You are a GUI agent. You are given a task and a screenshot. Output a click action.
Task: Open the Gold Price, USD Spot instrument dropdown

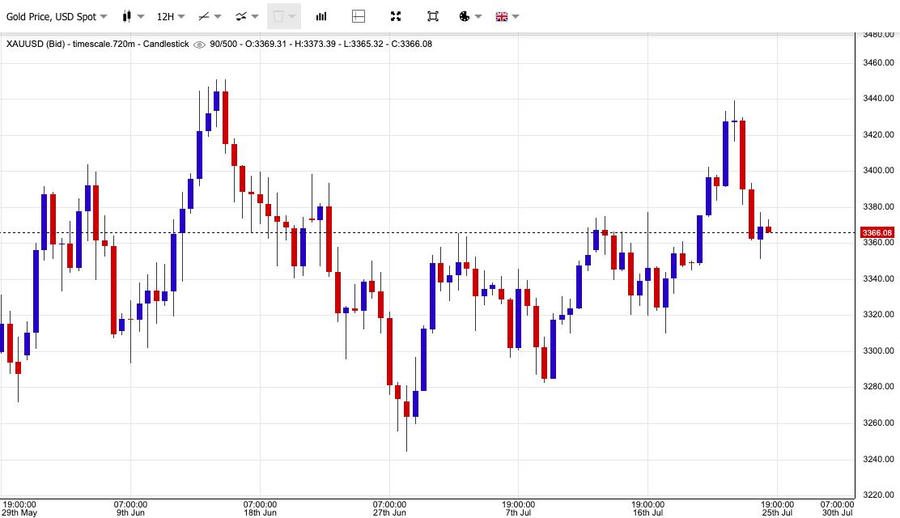pos(56,17)
